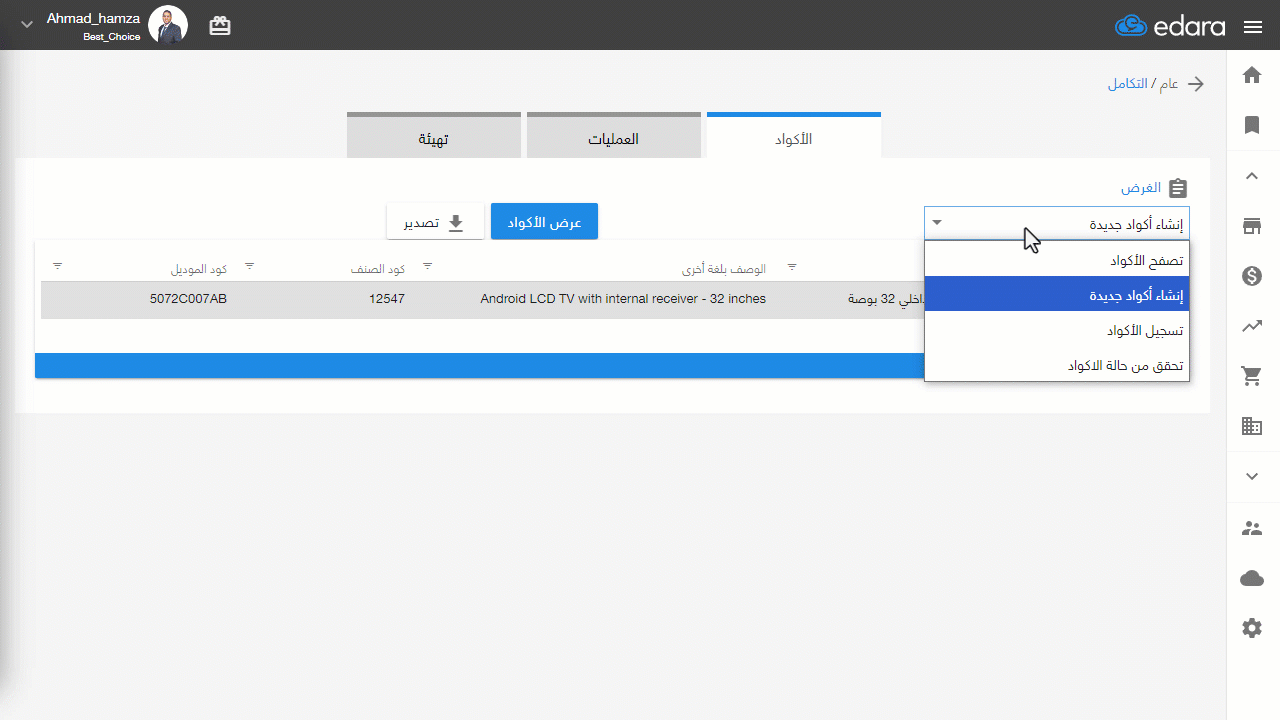Go to the Home icon in the sidebar

1252,75
